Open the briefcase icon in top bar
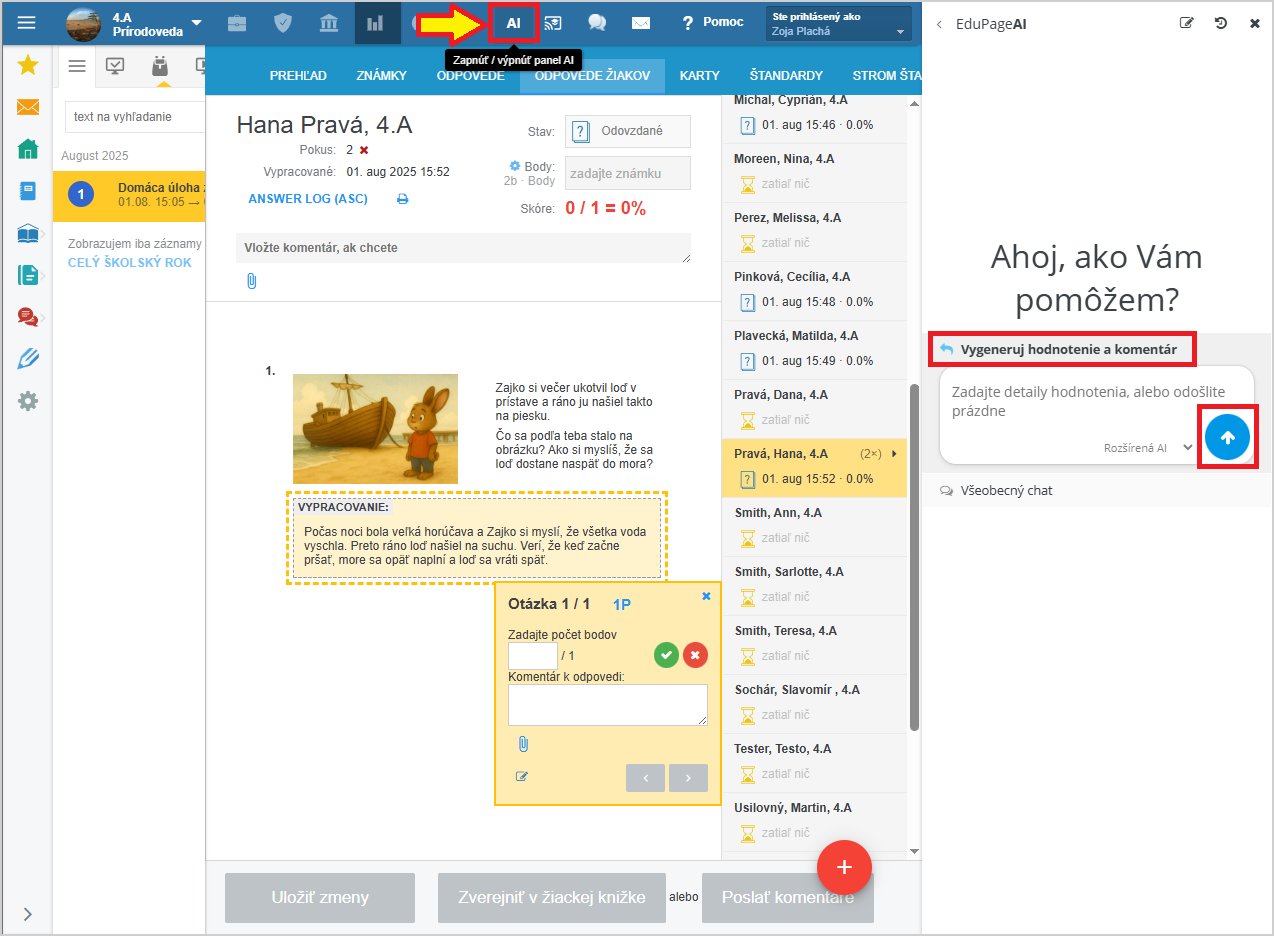The width and height of the screenshot is (1274, 936). [x=237, y=23]
